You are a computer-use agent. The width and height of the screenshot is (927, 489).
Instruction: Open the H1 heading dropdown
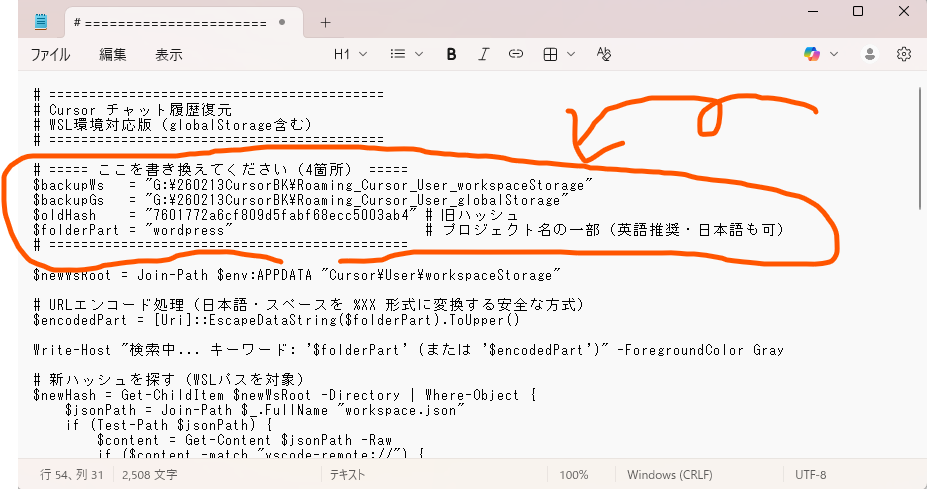(350, 54)
